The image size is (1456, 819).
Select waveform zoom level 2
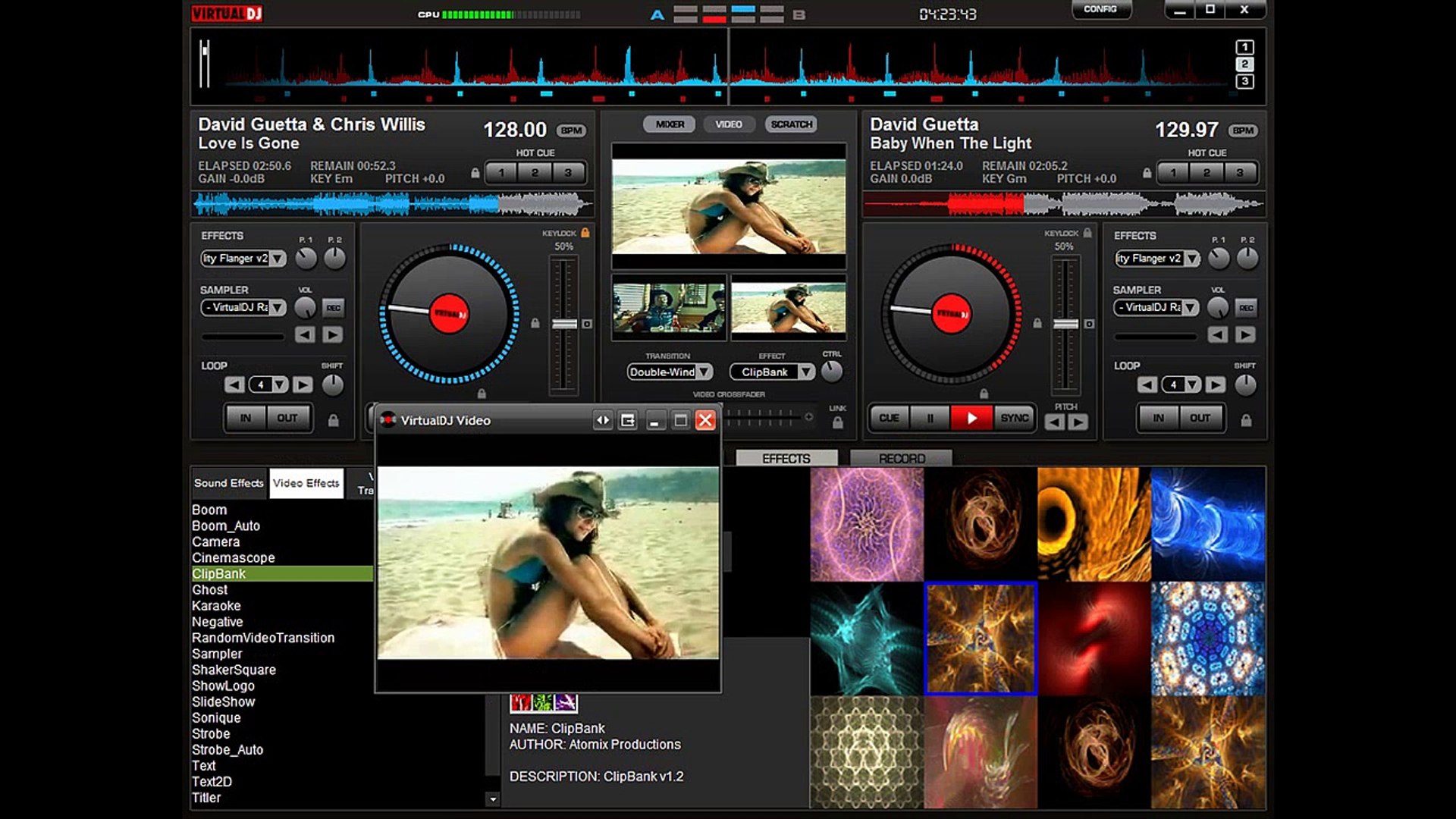1244,64
